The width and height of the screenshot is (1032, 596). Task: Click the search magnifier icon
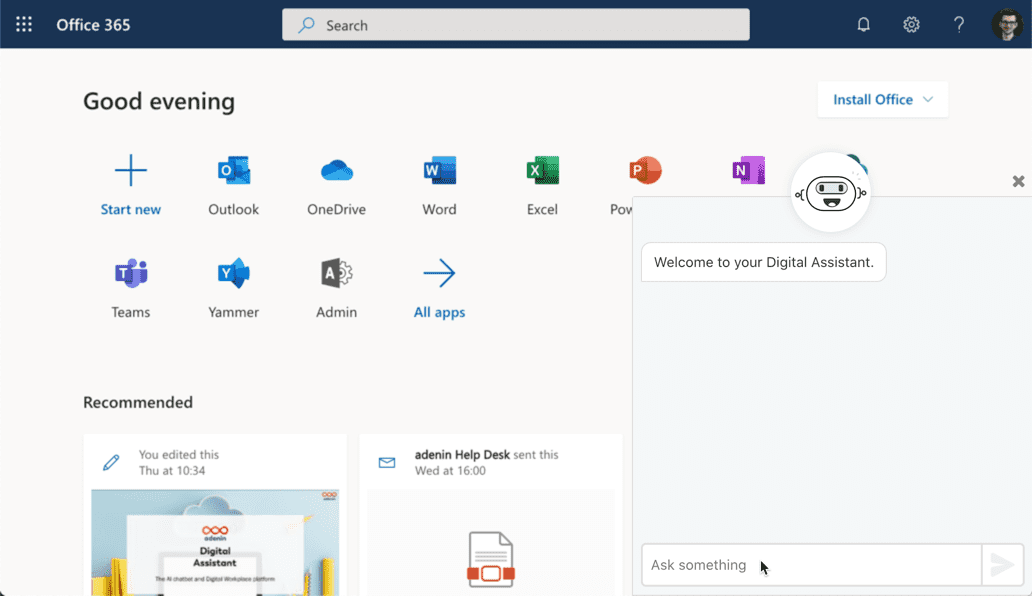click(x=306, y=25)
